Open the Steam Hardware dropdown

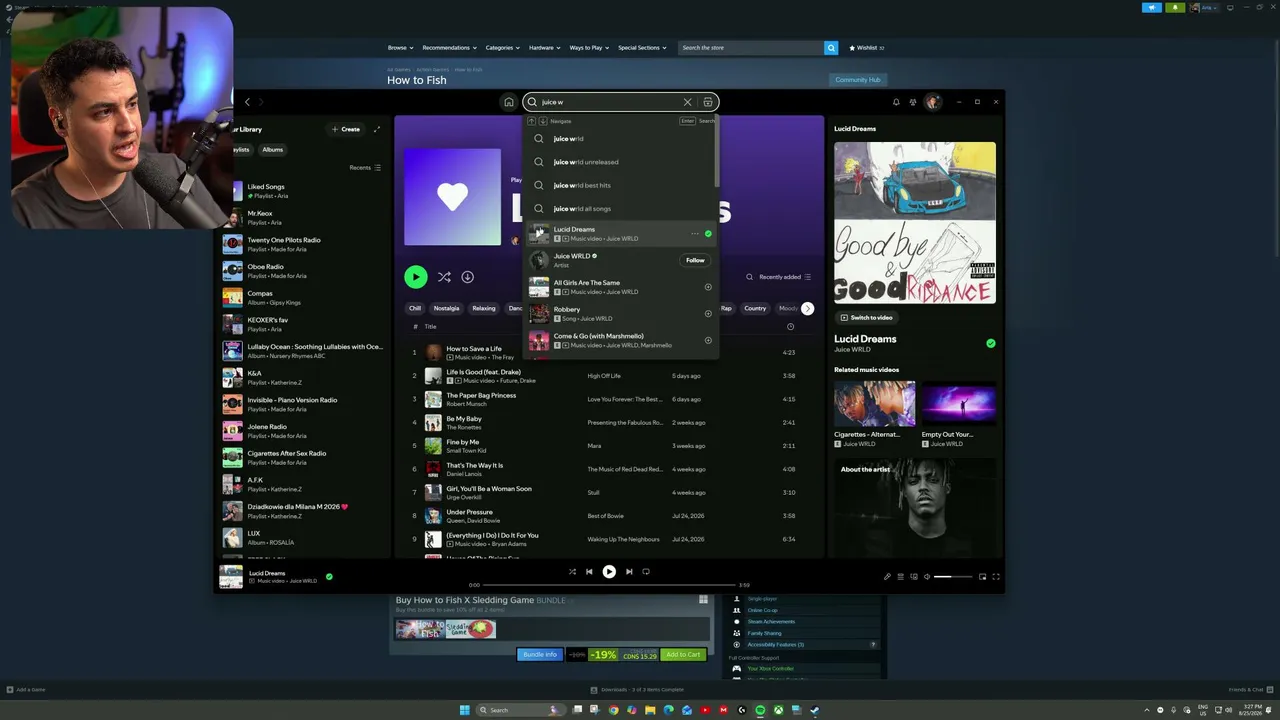pos(544,48)
